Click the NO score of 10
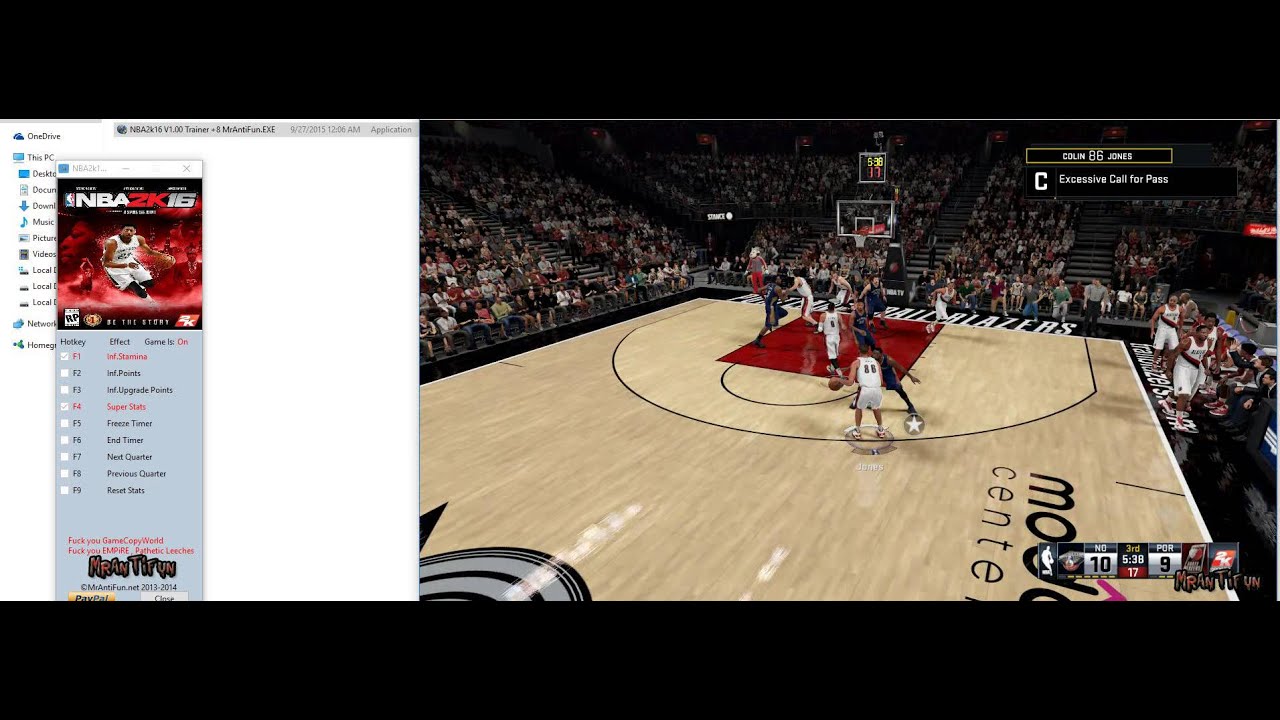 [1100, 565]
